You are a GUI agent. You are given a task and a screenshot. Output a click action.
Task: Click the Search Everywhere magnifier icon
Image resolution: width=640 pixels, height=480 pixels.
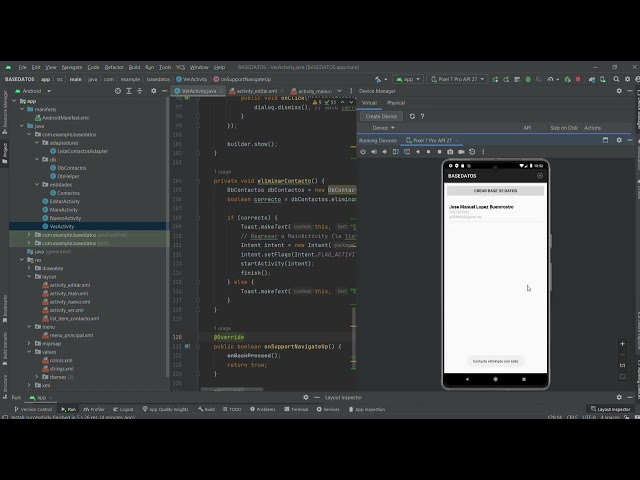616,79
